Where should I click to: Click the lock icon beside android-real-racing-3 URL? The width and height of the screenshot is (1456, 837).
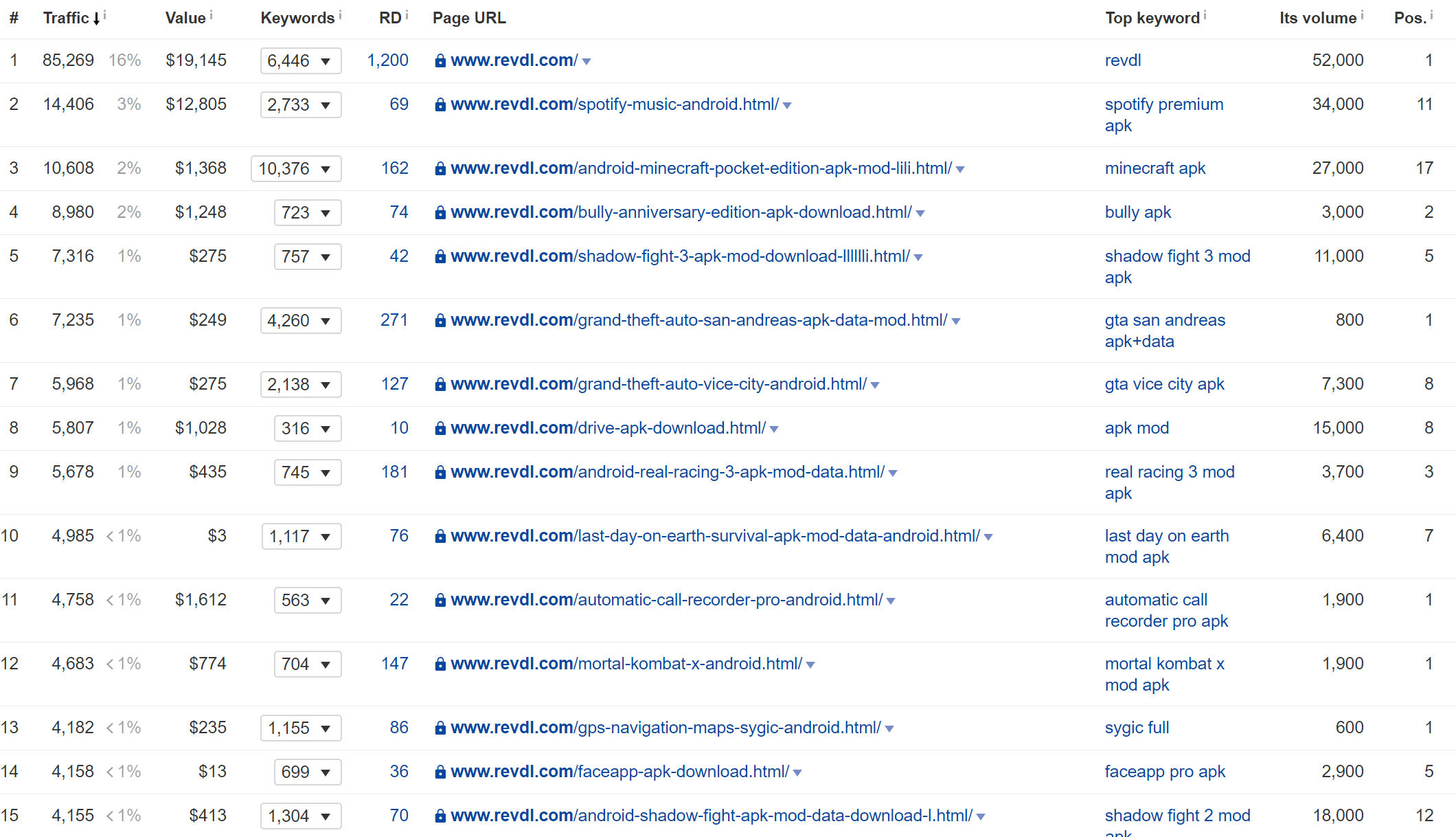click(x=440, y=473)
